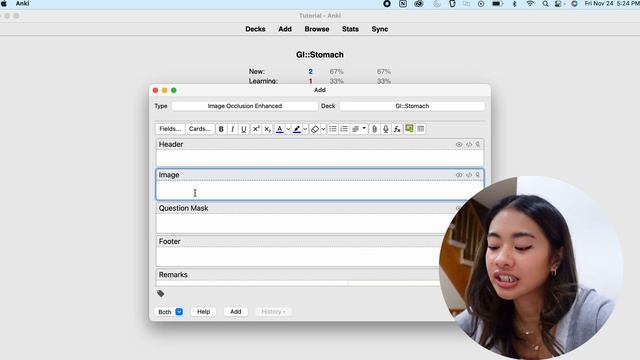
Task: Open the Both dropdown at bottom
Action: pyautogui.click(x=170, y=312)
